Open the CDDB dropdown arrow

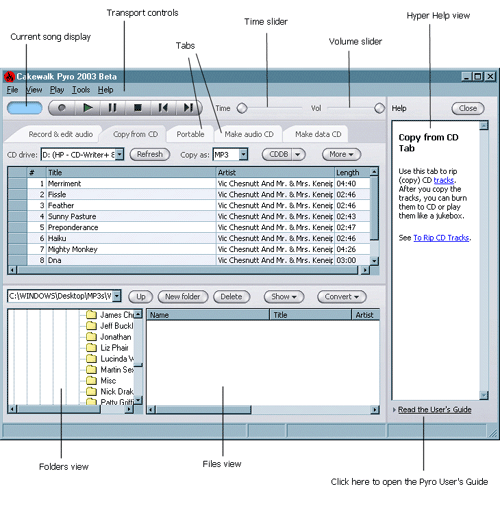tap(298, 155)
